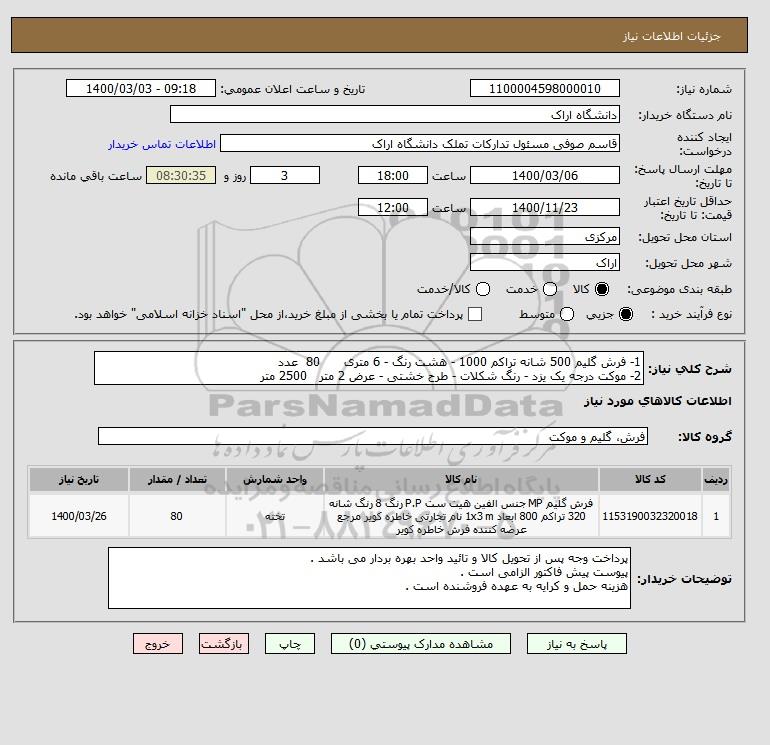Click the نام کالا column header
This screenshot has width=770, height=745.
coord(461,479)
